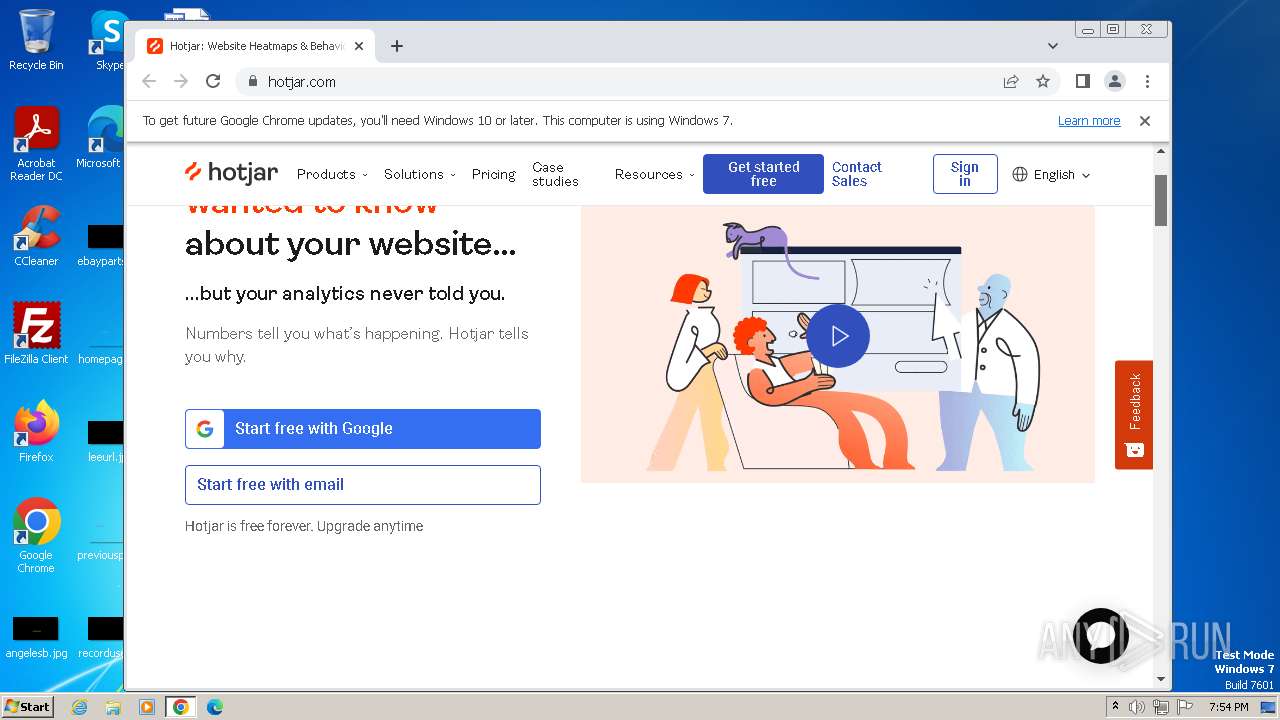Image resolution: width=1280 pixels, height=720 pixels.
Task: Open the Chrome side panel icon
Action: (1082, 81)
